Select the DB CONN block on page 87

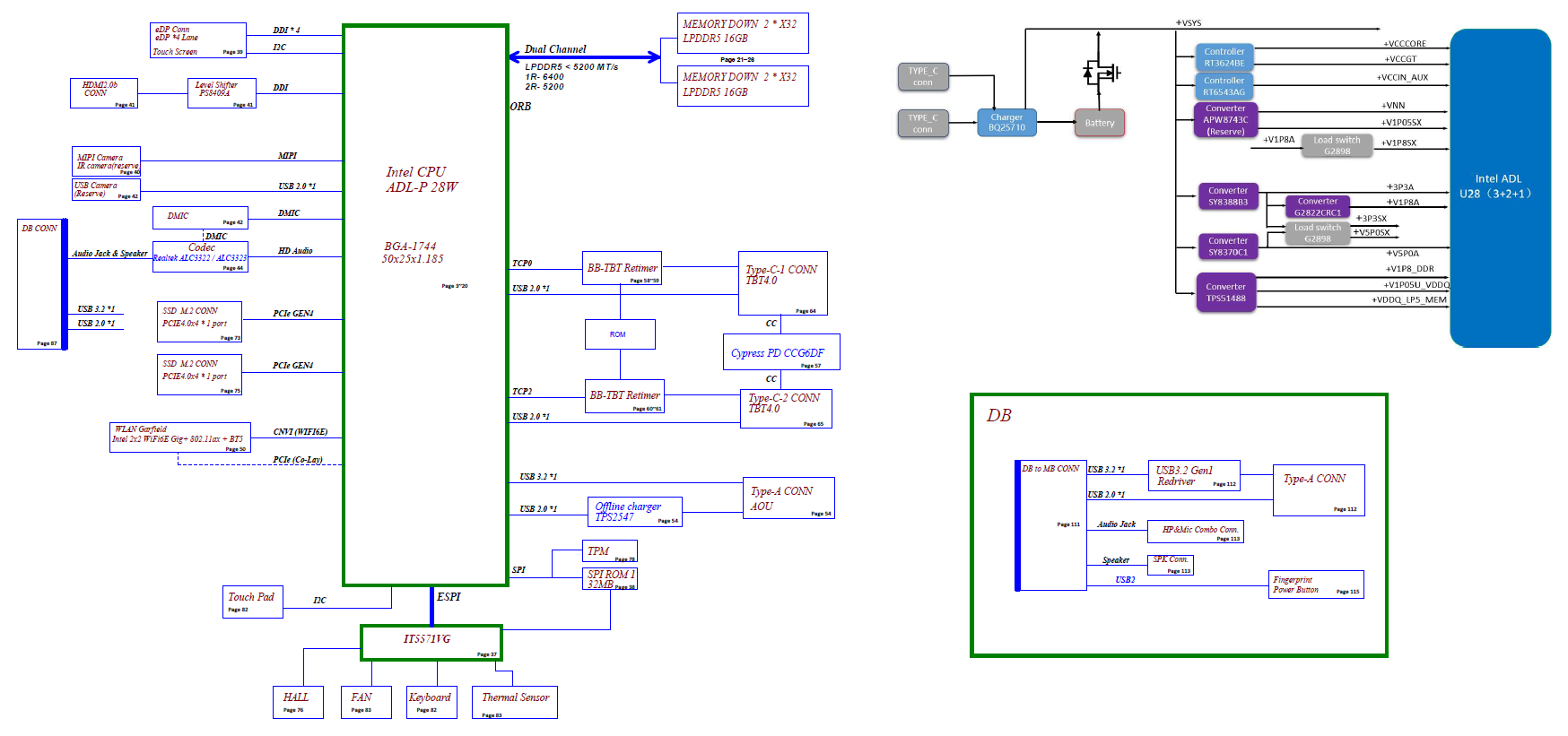(42, 284)
